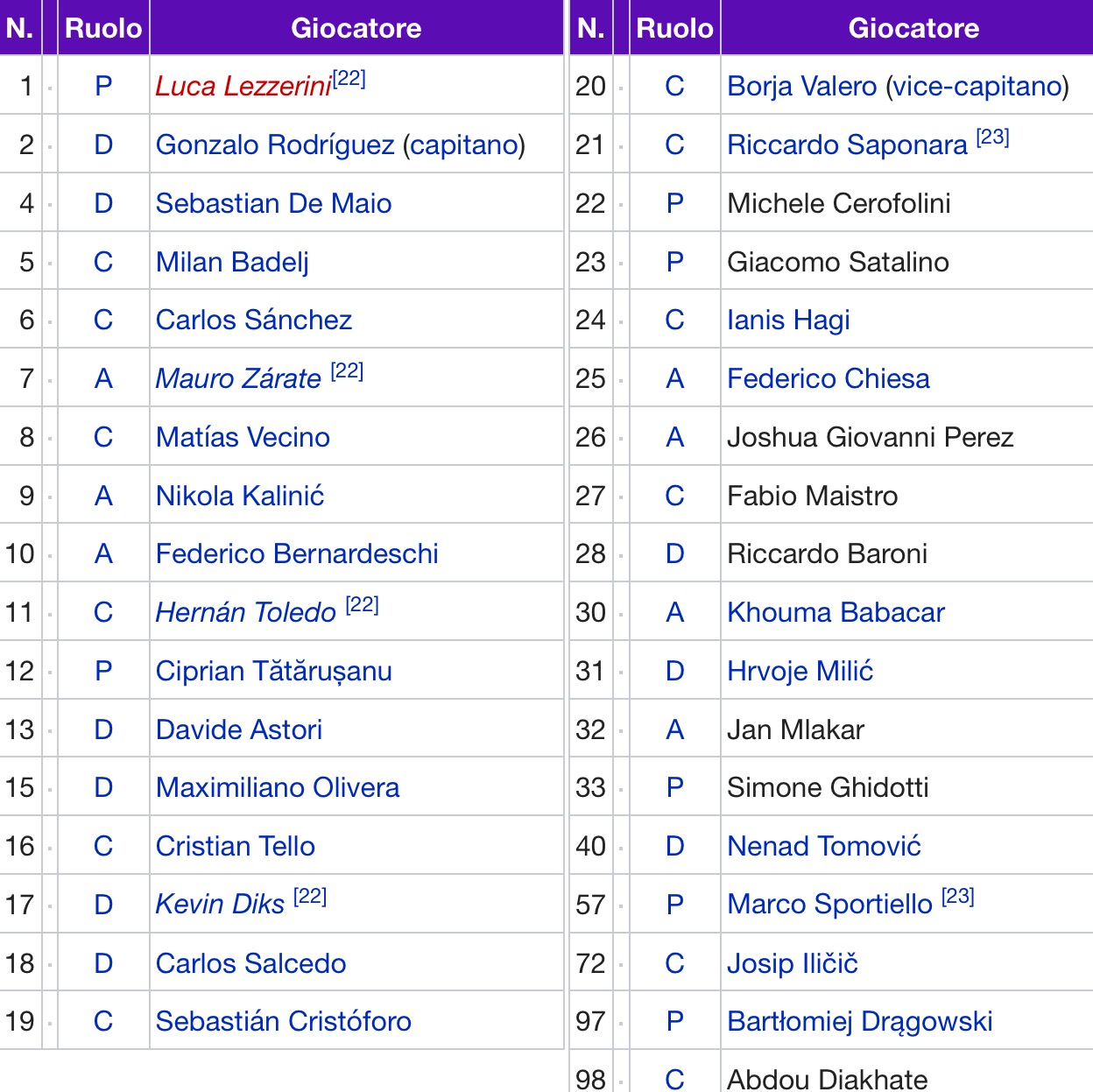Open Nikola Kalinić player page
Screen dimensions: 1093x1092
(240, 496)
